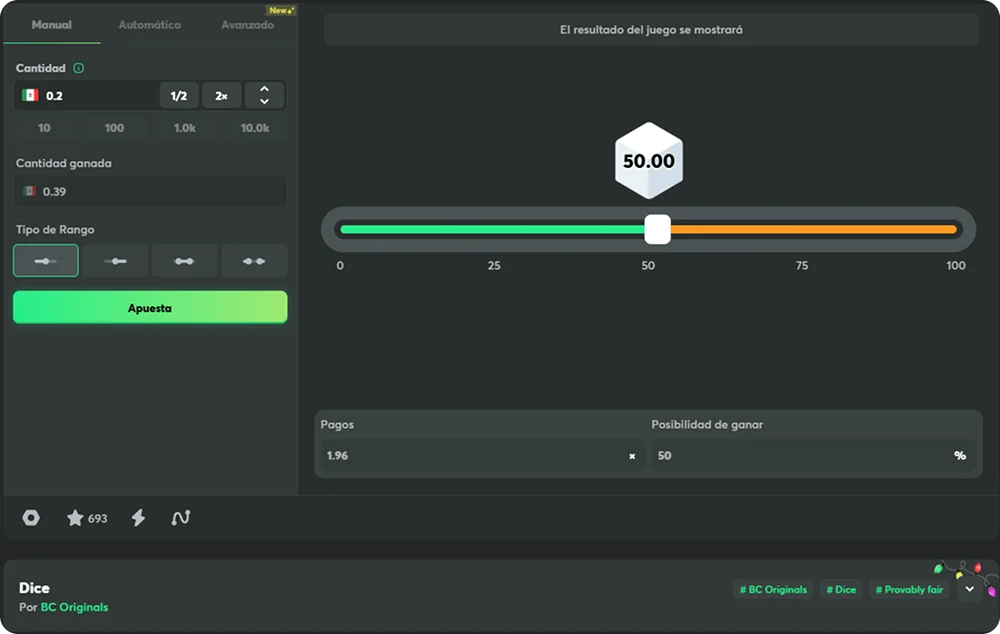The image size is (1000, 634).
Task: Set the bet amount to 100
Action: click(x=114, y=128)
